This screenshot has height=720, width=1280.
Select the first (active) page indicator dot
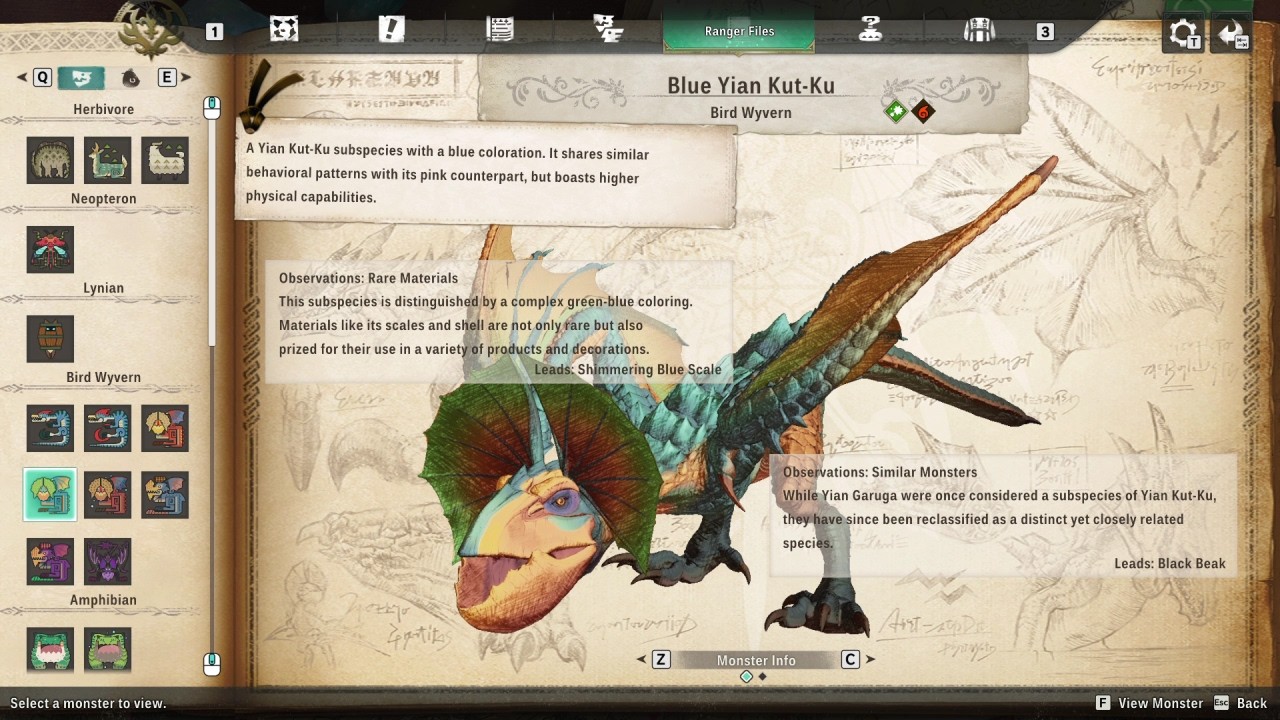pos(746,677)
